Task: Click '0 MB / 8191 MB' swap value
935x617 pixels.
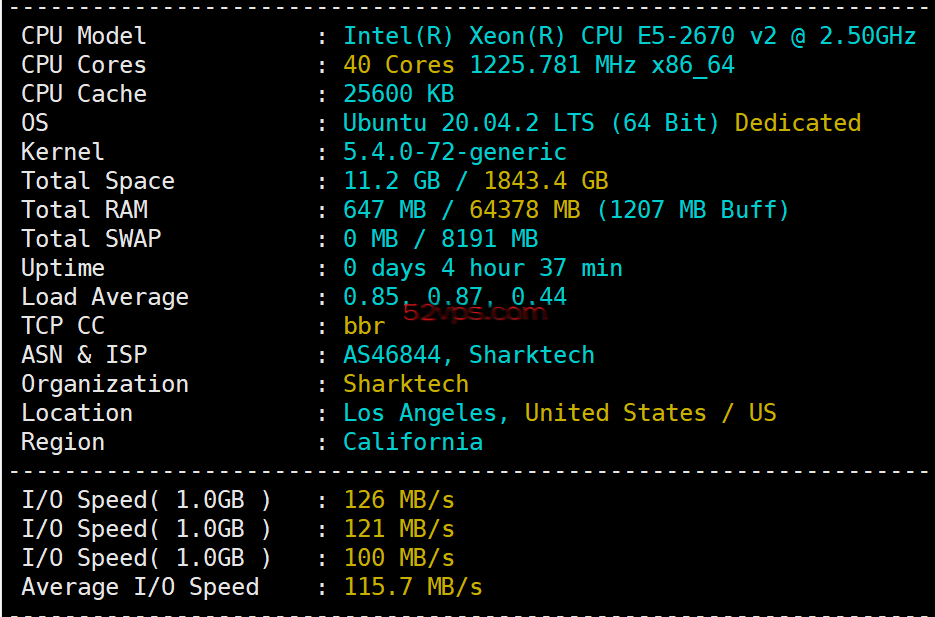Action: point(441,239)
